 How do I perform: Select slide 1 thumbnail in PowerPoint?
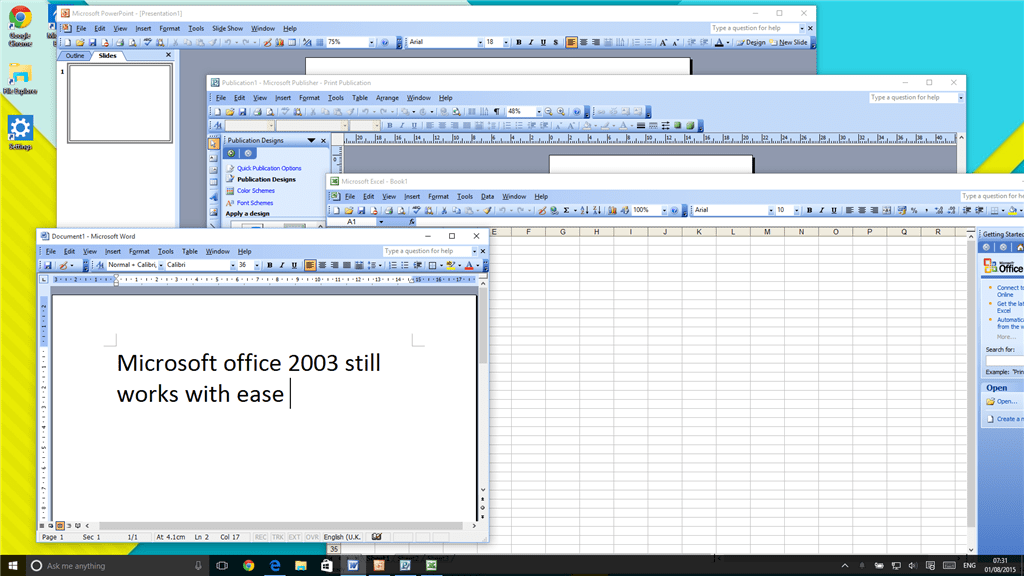click(x=120, y=103)
